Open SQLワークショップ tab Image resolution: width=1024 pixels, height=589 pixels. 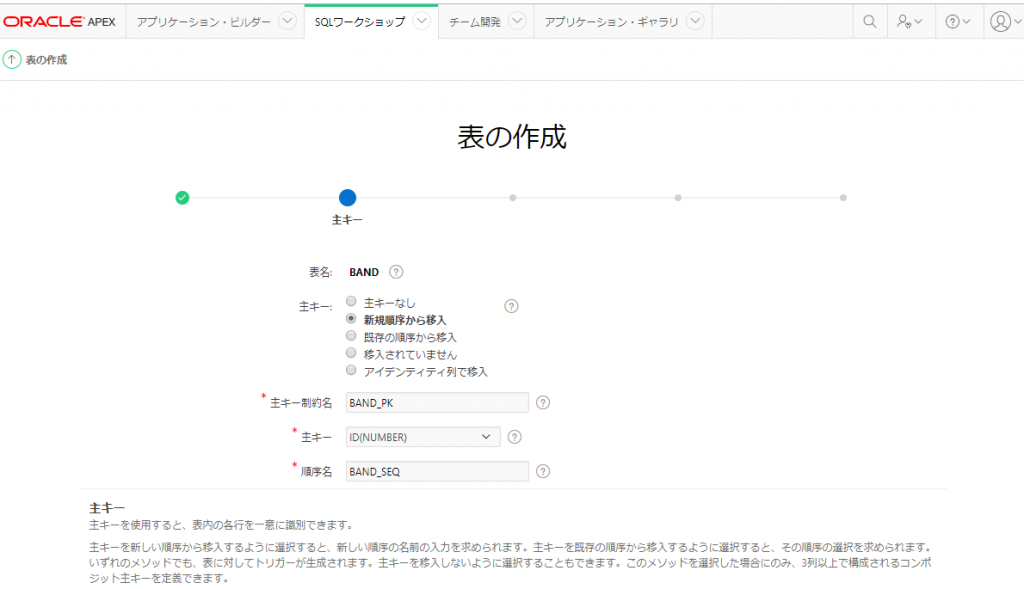coord(360,22)
